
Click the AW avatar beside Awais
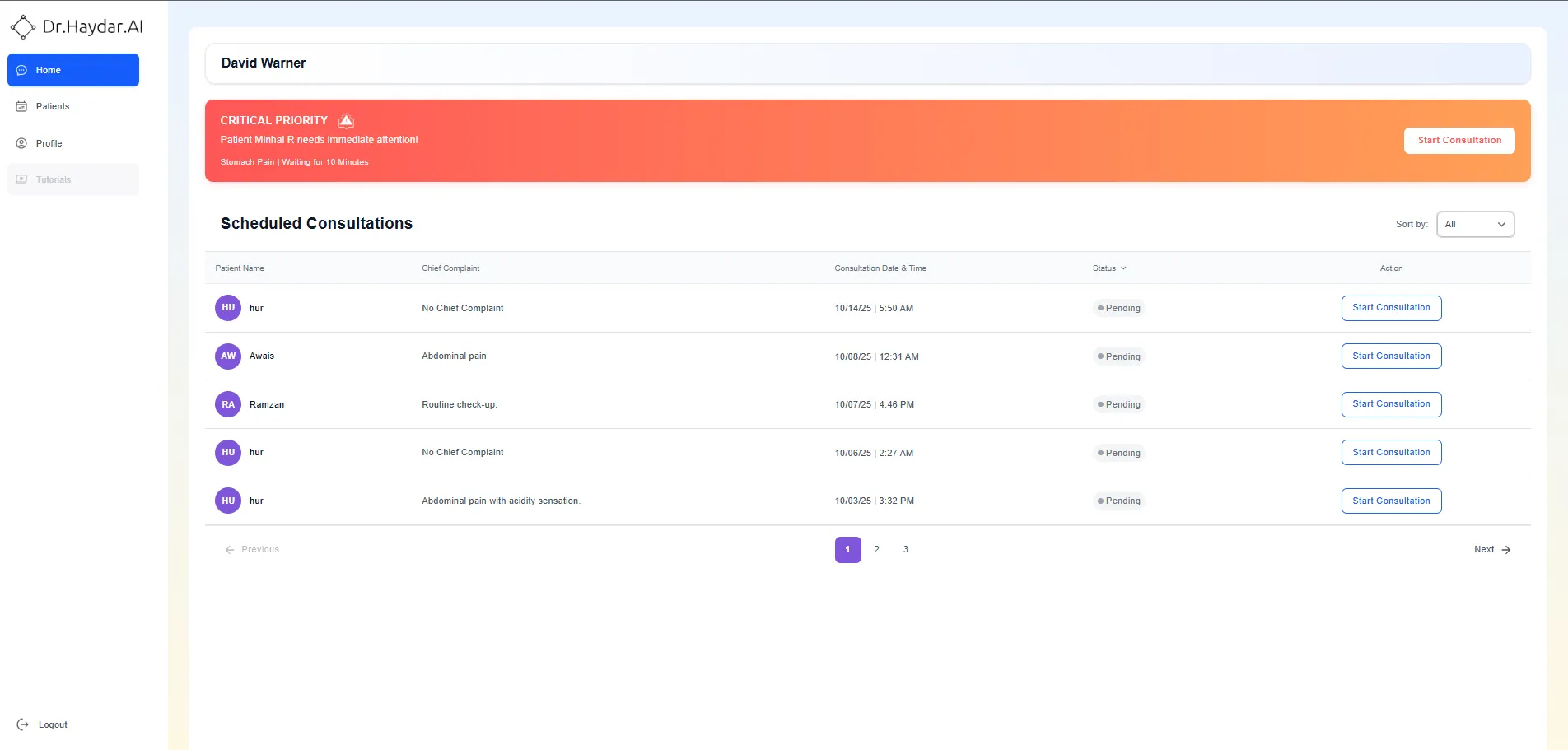[x=228, y=356]
